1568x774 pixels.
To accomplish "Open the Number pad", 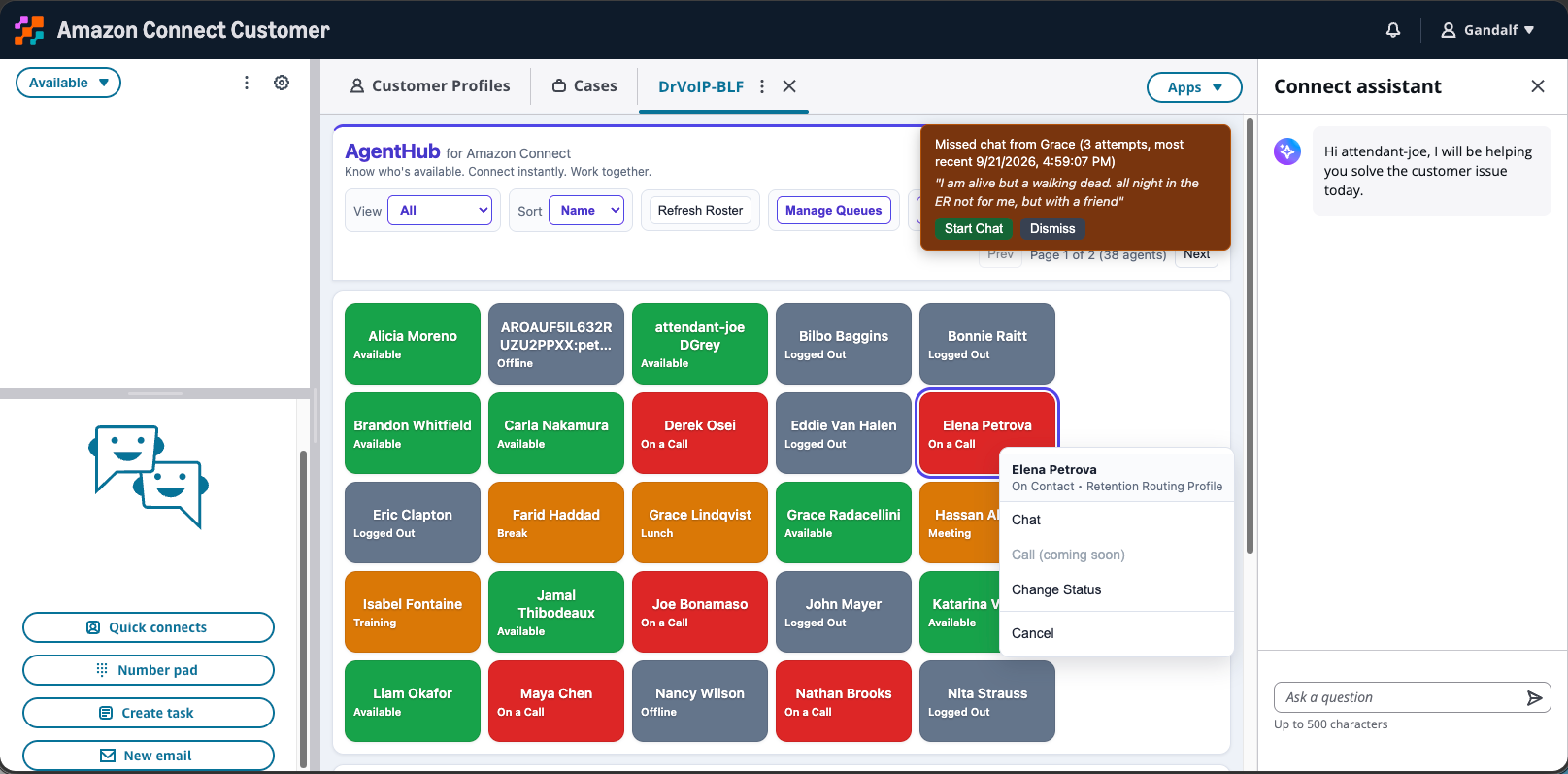I will pyautogui.click(x=149, y=670).
